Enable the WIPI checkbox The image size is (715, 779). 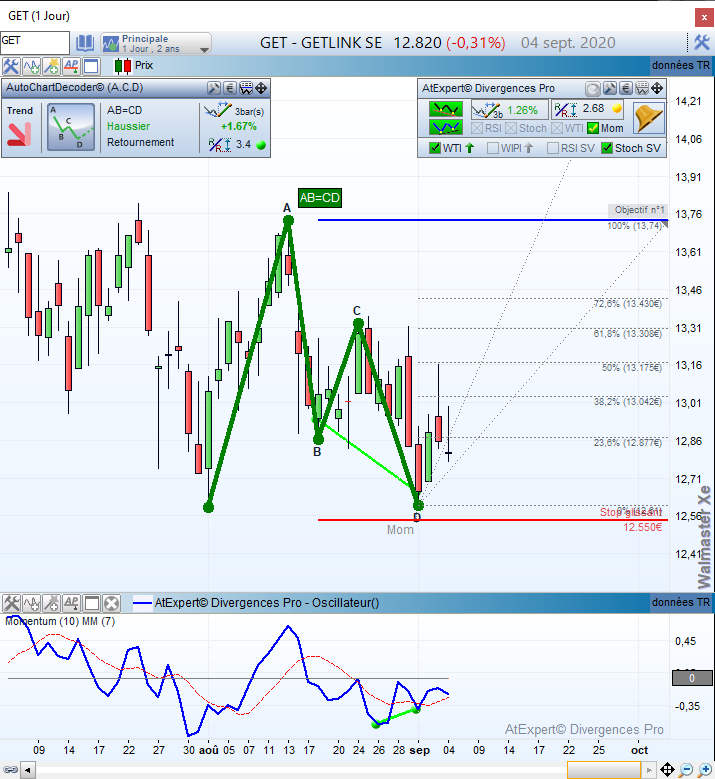coord(493,148)
